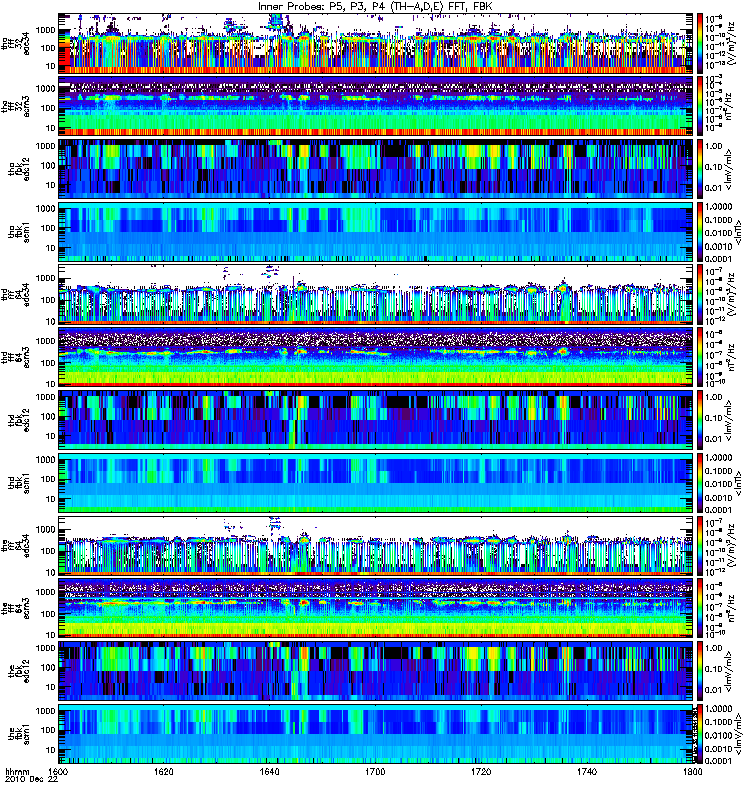This screenshot has width=750, height=800.
Task: Click the y-axis label of the first tha panel
Action: pos(15,44)
